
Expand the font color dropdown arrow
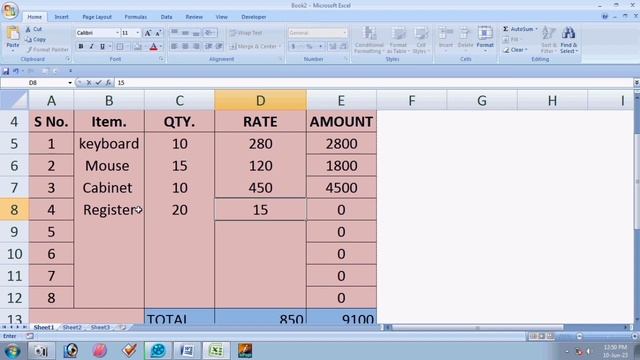pos(160,47)
